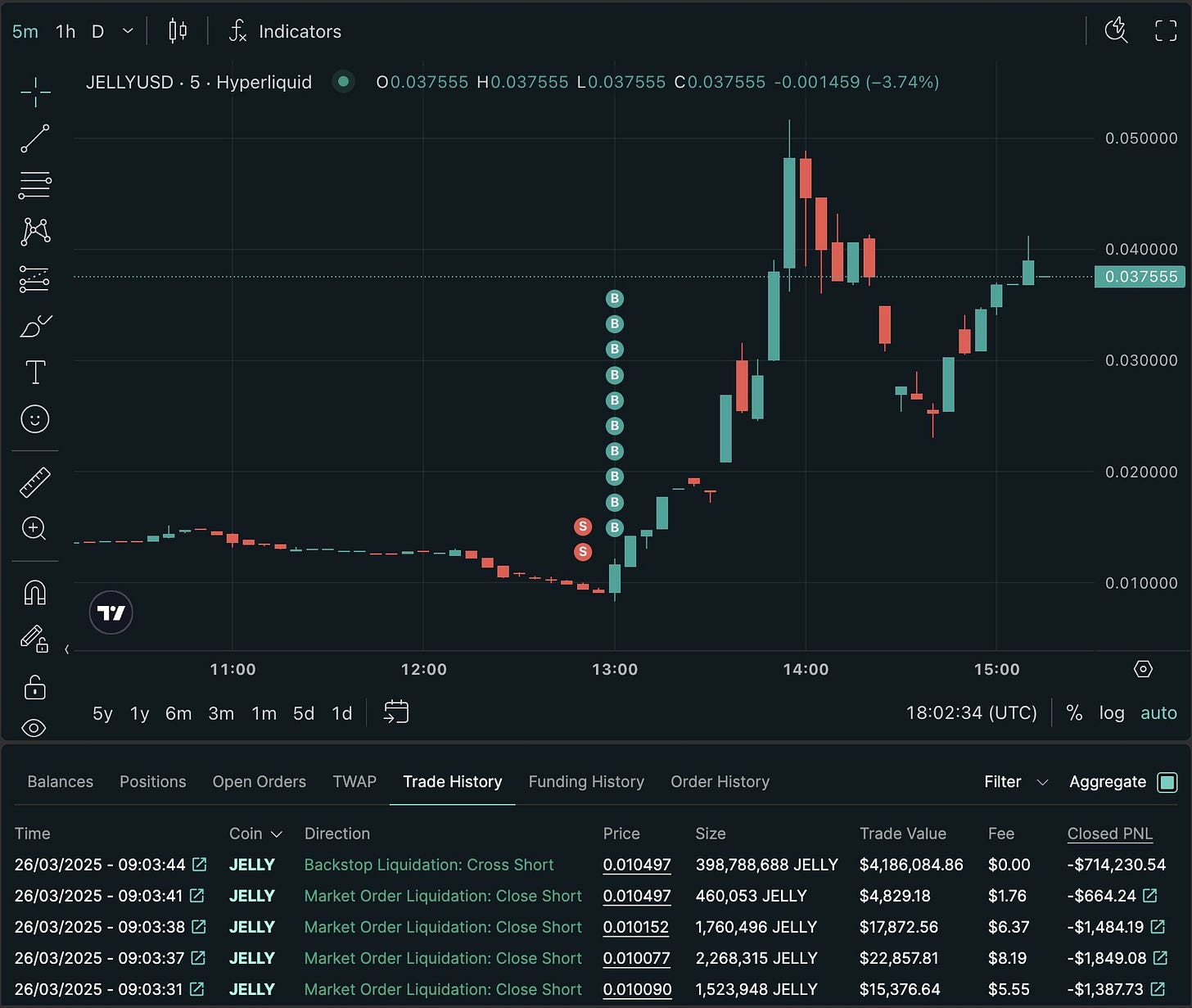Select the 5m timeframe
The width and height of the screenshot is (1192, 1008).
pyautogui.click(x=25, y=31)
